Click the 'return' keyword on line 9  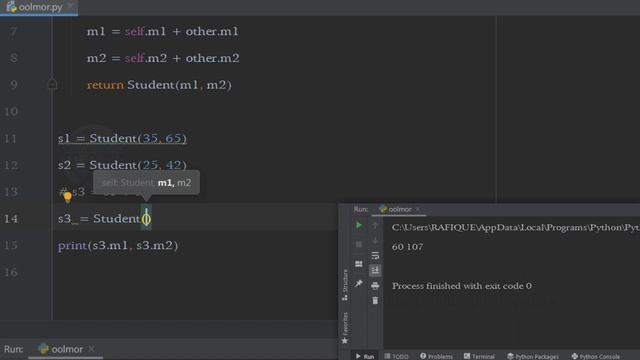pyautogui.click(x=105, y=85)
